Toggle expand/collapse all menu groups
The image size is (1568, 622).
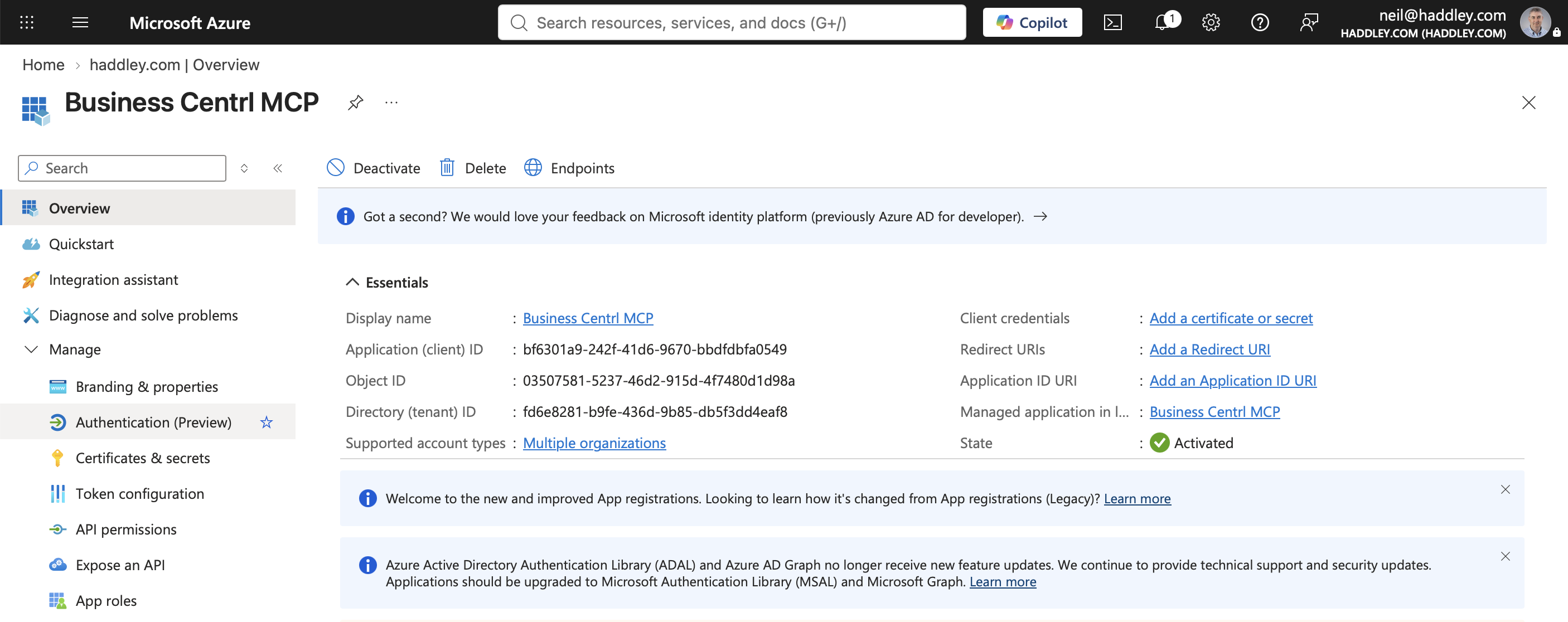pos(244,168)
